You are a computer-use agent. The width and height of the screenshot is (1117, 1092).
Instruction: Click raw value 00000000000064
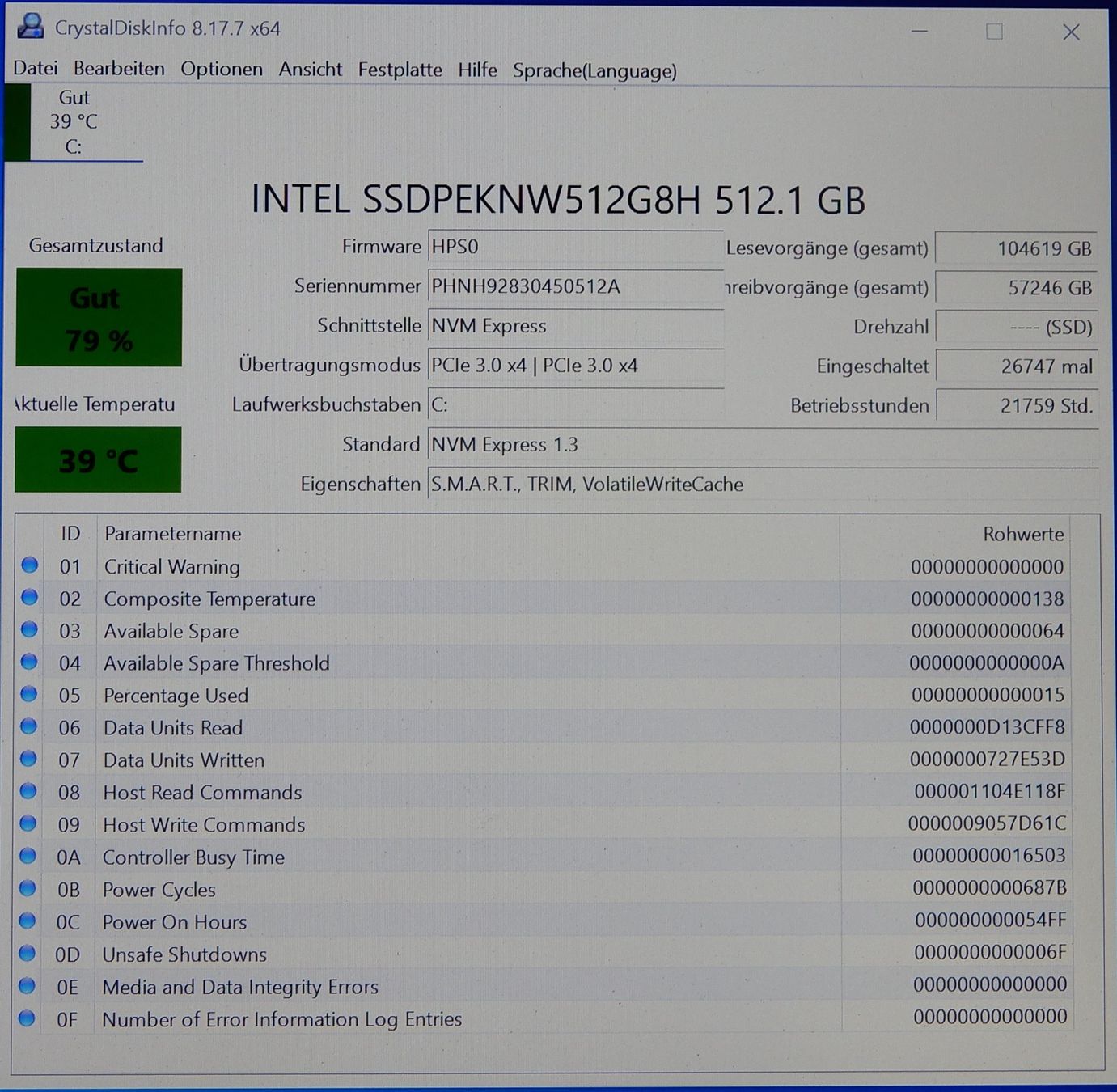click(988, 631)
